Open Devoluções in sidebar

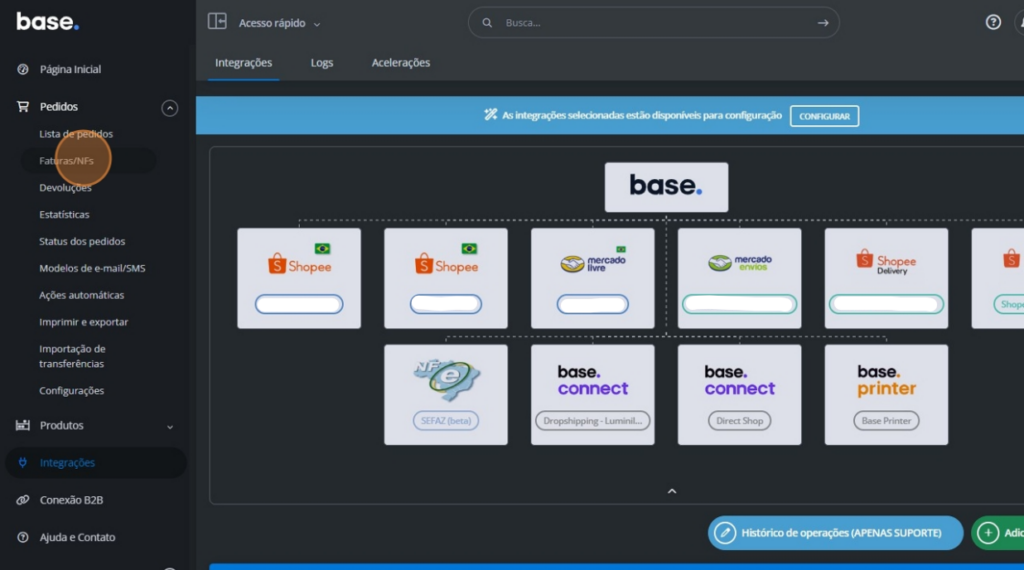coord(65,187)
